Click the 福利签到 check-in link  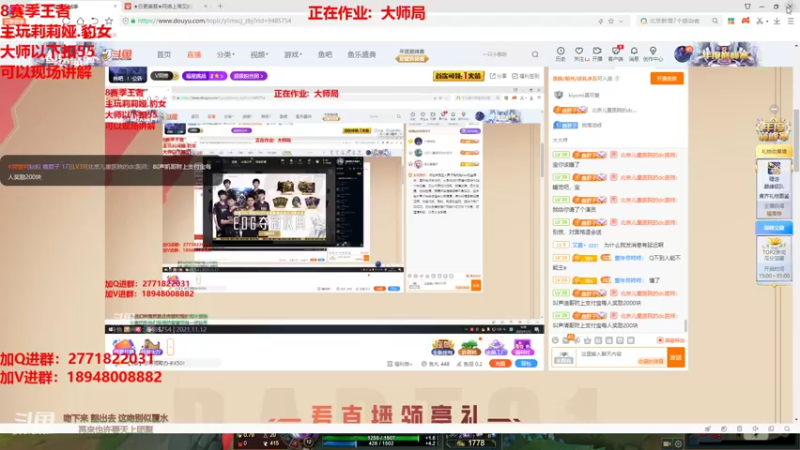click(x=526, y=76)
